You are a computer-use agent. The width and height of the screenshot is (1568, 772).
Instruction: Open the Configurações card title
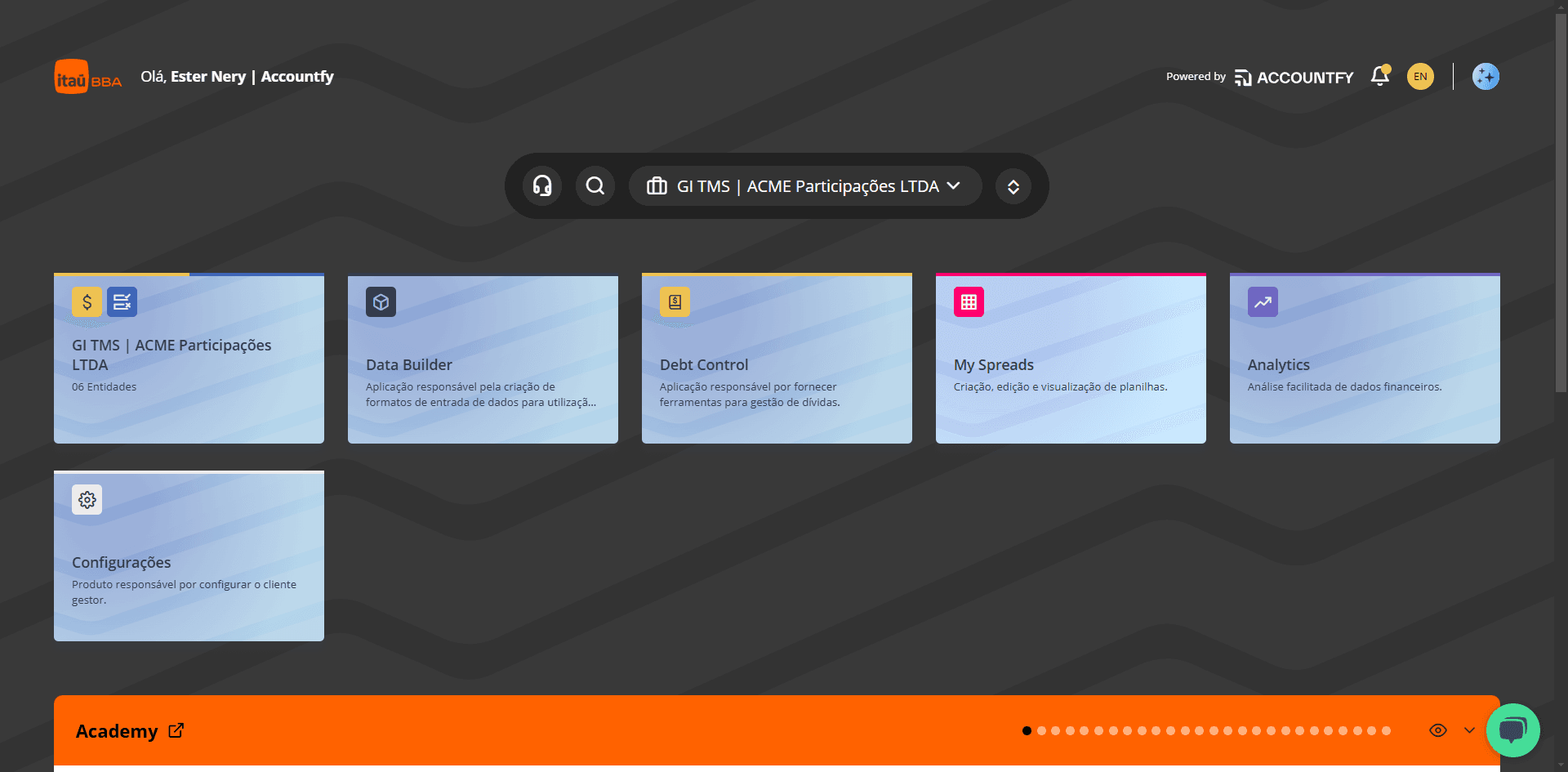pyautogui.click(x=121, y=563)
